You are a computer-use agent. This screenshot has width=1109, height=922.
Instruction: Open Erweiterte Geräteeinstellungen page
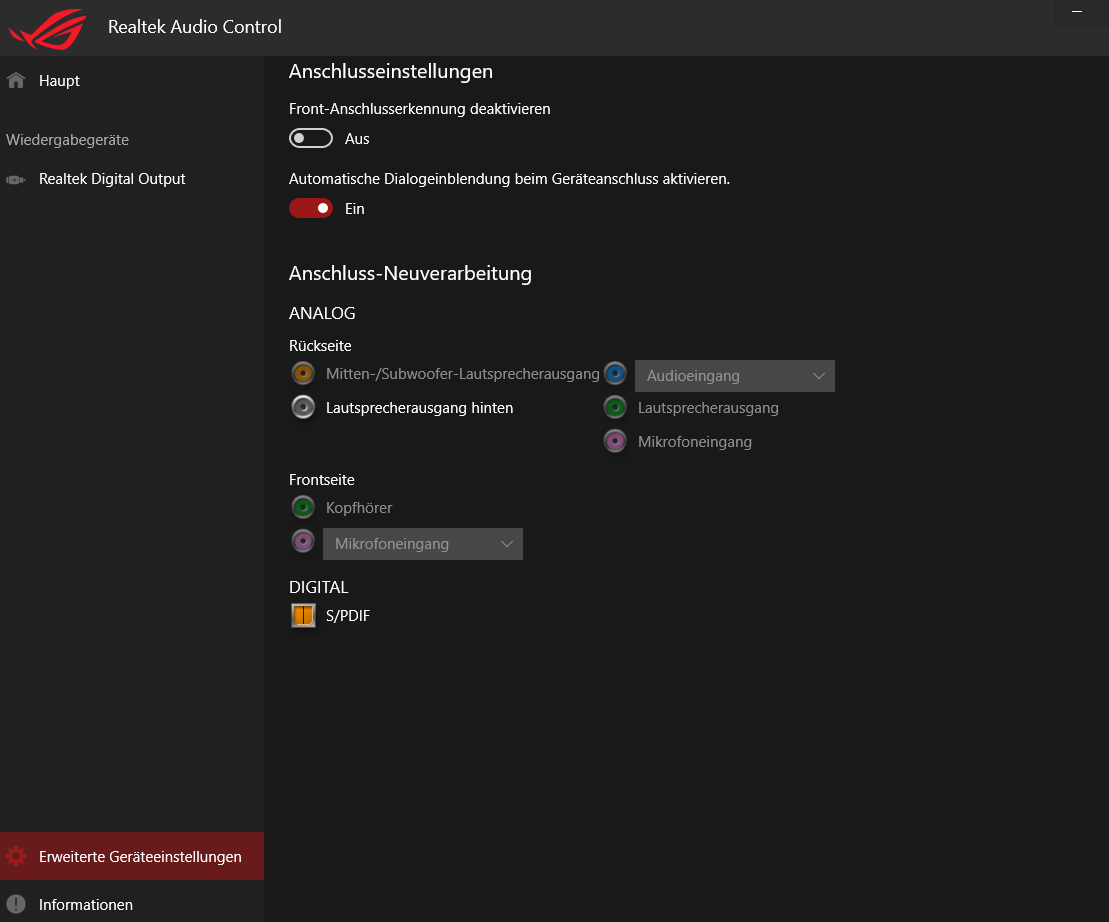(132, 856)
